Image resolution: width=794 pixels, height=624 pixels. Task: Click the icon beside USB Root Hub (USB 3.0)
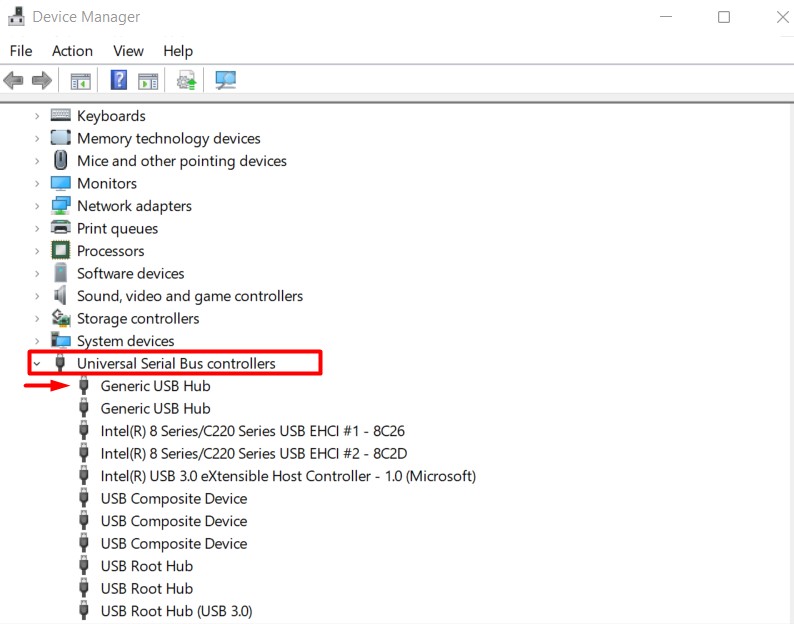(84, 610)
